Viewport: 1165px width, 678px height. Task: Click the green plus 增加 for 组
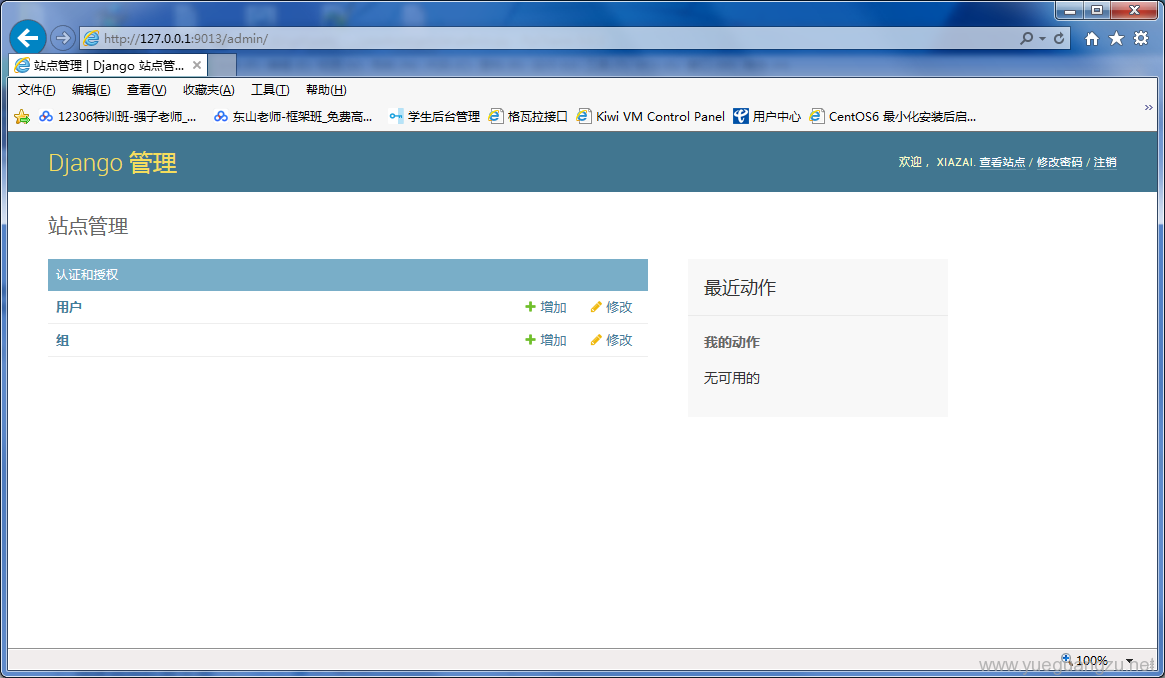click(x=546, y=340)
